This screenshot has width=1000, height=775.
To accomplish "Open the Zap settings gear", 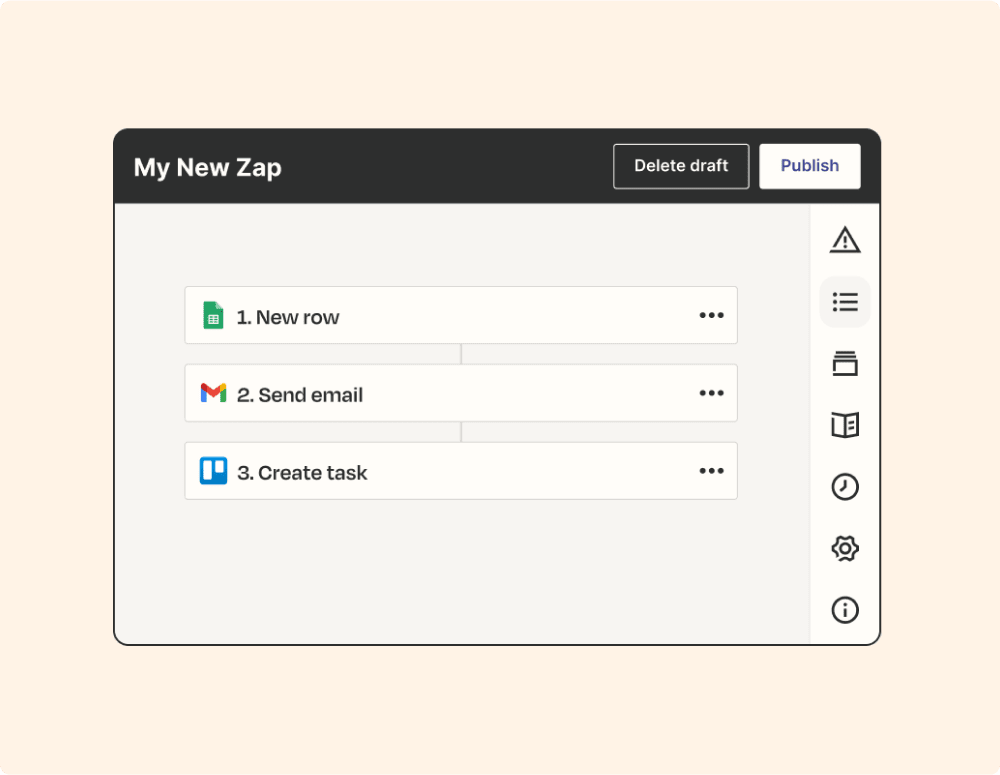I will pos(845,548).
